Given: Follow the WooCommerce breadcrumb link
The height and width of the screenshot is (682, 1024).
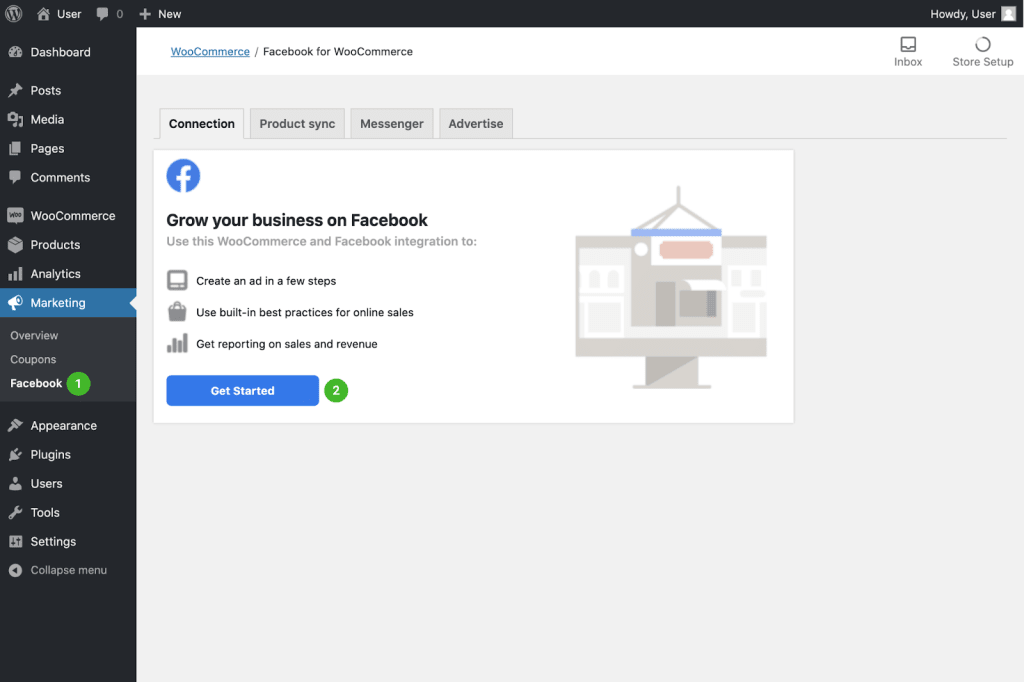Looking at the screenshot, I should (210, 52).
